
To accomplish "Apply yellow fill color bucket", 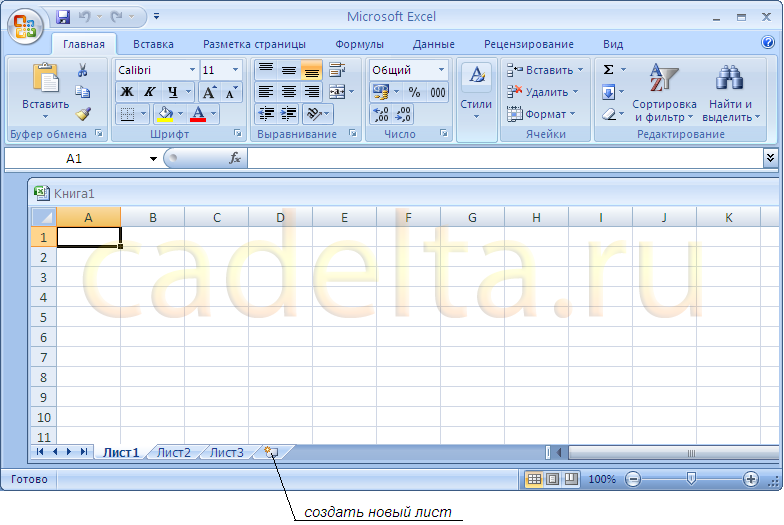I will [165, 114].
